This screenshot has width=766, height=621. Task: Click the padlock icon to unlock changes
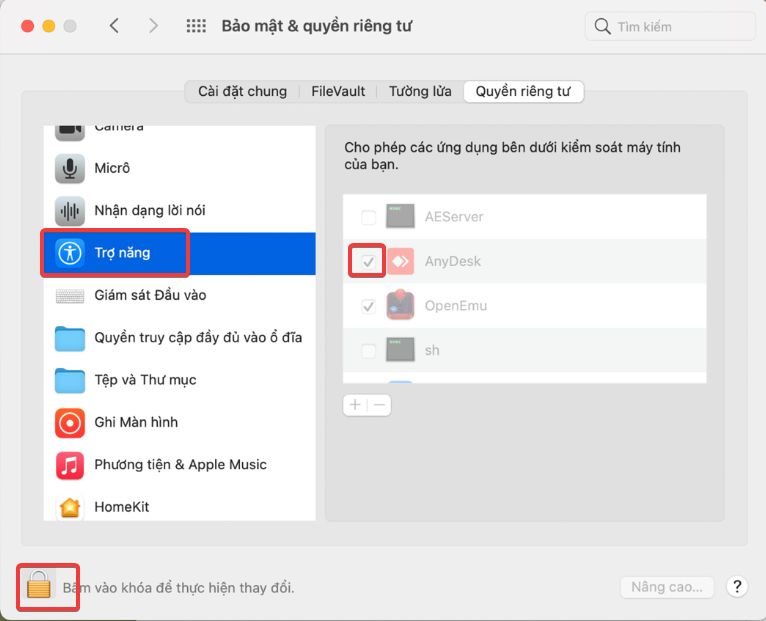pyautogui.click(x=38, y=585)
